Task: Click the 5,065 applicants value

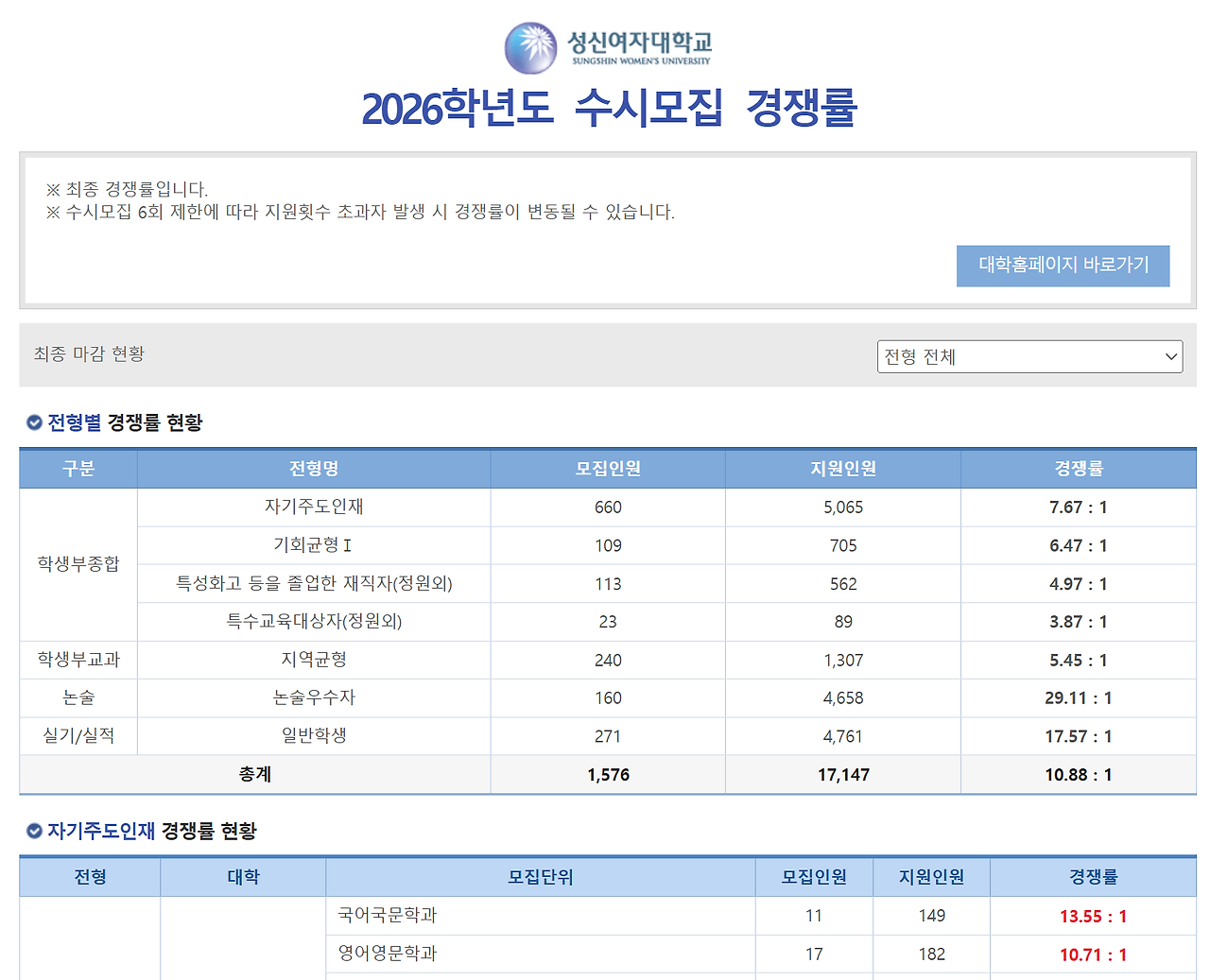Action: tap(843, 507)
